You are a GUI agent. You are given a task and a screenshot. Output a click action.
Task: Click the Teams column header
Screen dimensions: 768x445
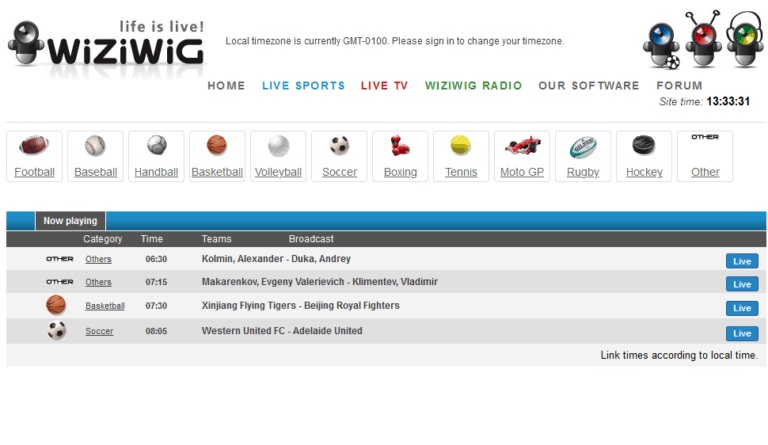point(216,239)
